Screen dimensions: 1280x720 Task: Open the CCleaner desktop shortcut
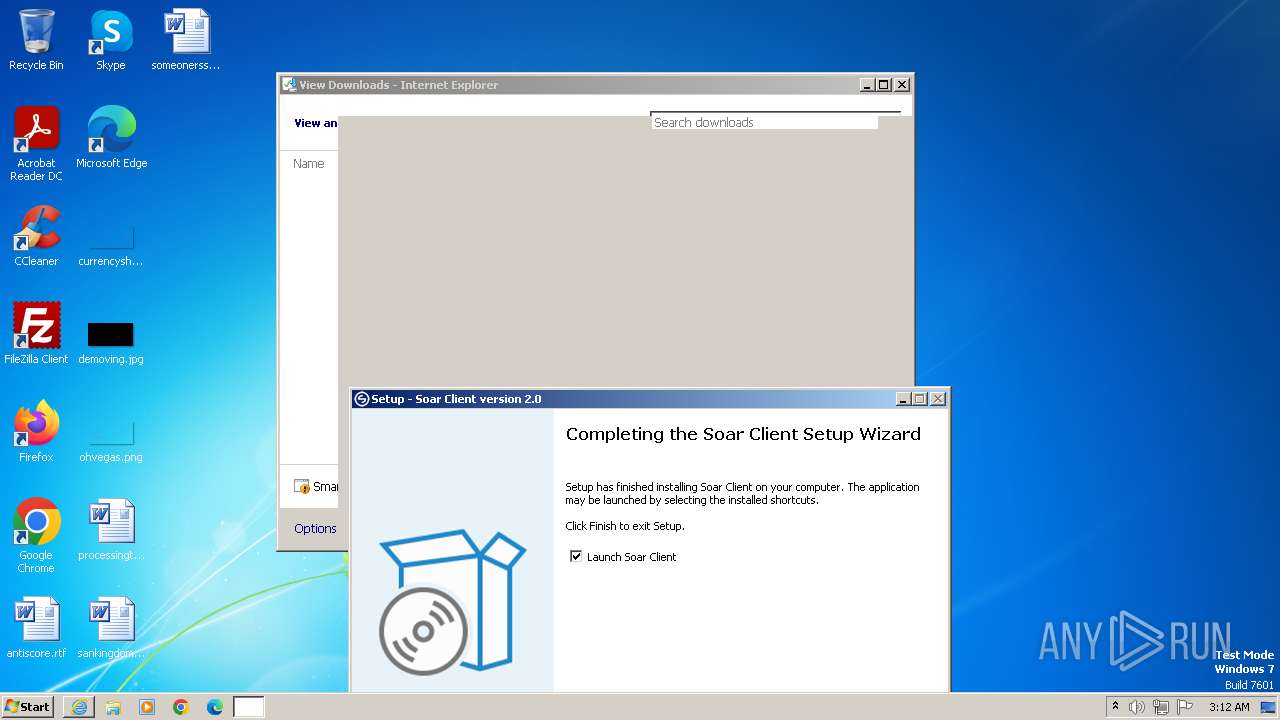(x=36, y=236)
